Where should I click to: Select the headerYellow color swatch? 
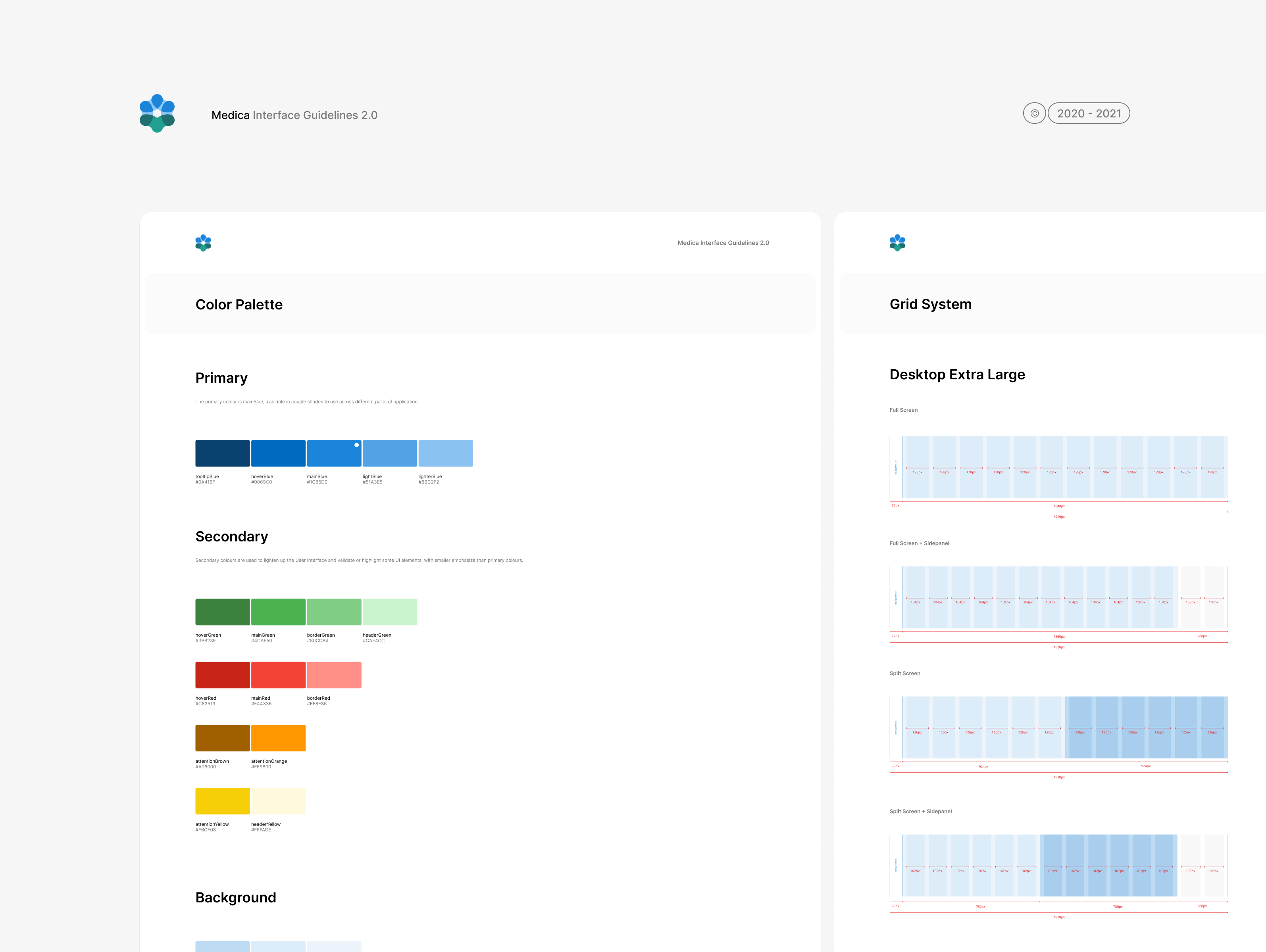tap(278, 800)
